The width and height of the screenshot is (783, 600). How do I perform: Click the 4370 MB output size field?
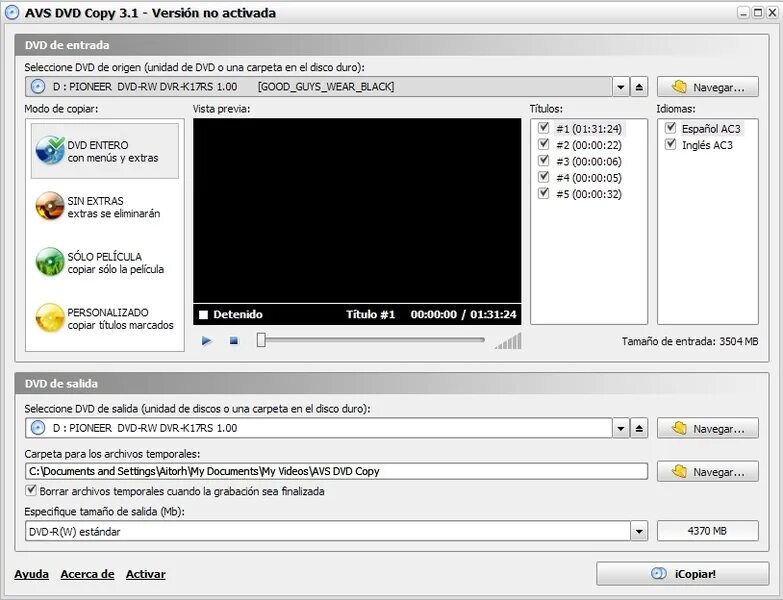tap(708, 531)
